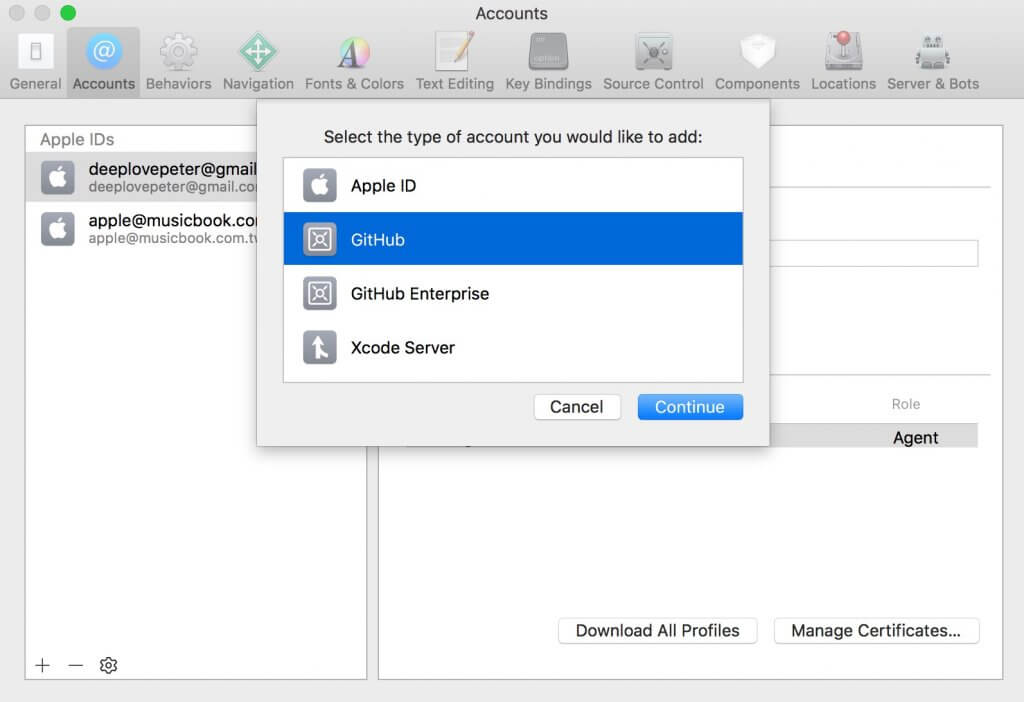Cancel the add account dialog
1024x702 pixels.
[577, 407]
